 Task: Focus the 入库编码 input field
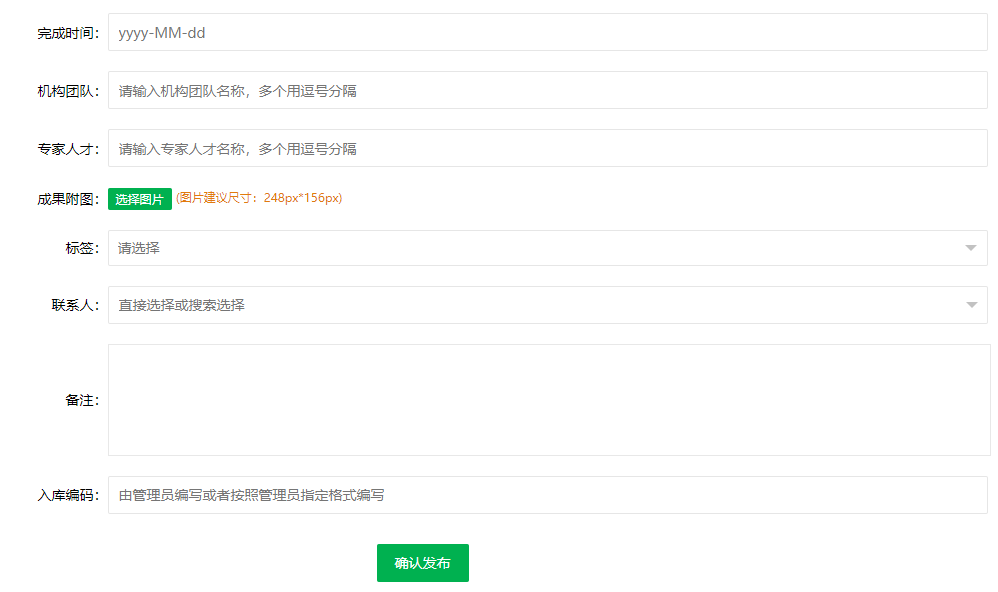(x=547, y=495)
